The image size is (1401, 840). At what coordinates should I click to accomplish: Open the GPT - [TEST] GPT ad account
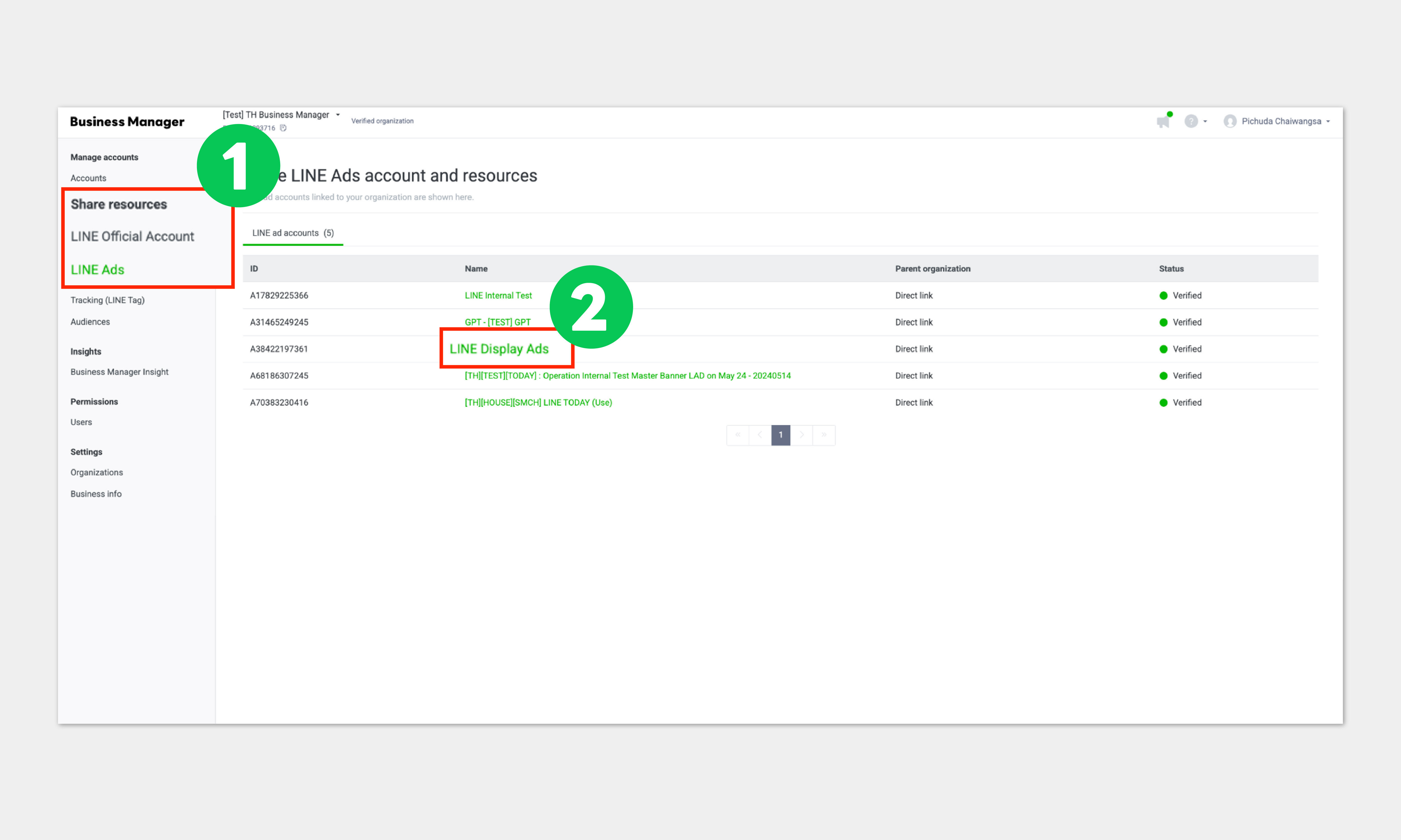click(x=498, y=322)
